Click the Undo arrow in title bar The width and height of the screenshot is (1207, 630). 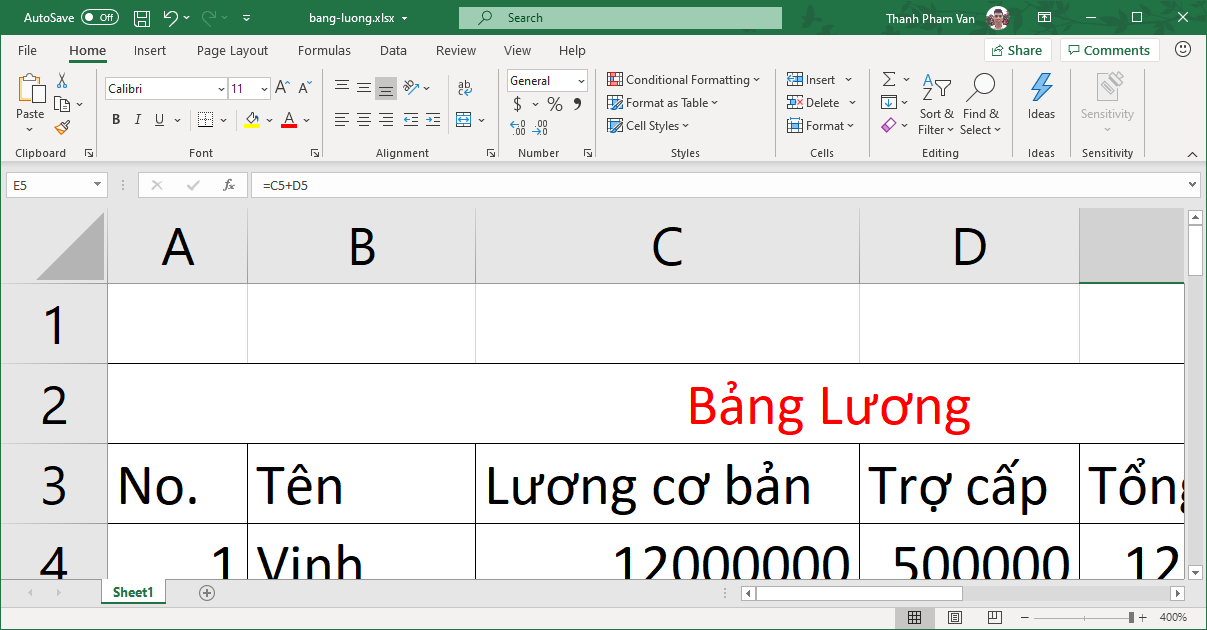170,18
